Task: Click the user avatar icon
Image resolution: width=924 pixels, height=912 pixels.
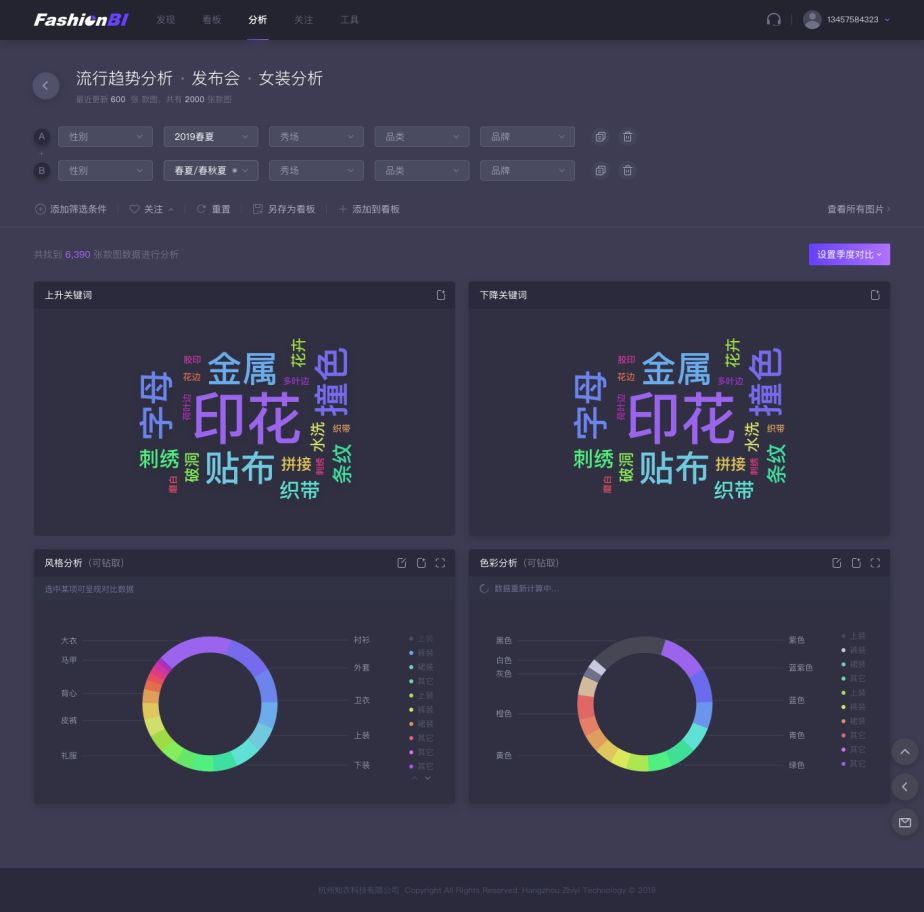Action: (x=812, y=19)
